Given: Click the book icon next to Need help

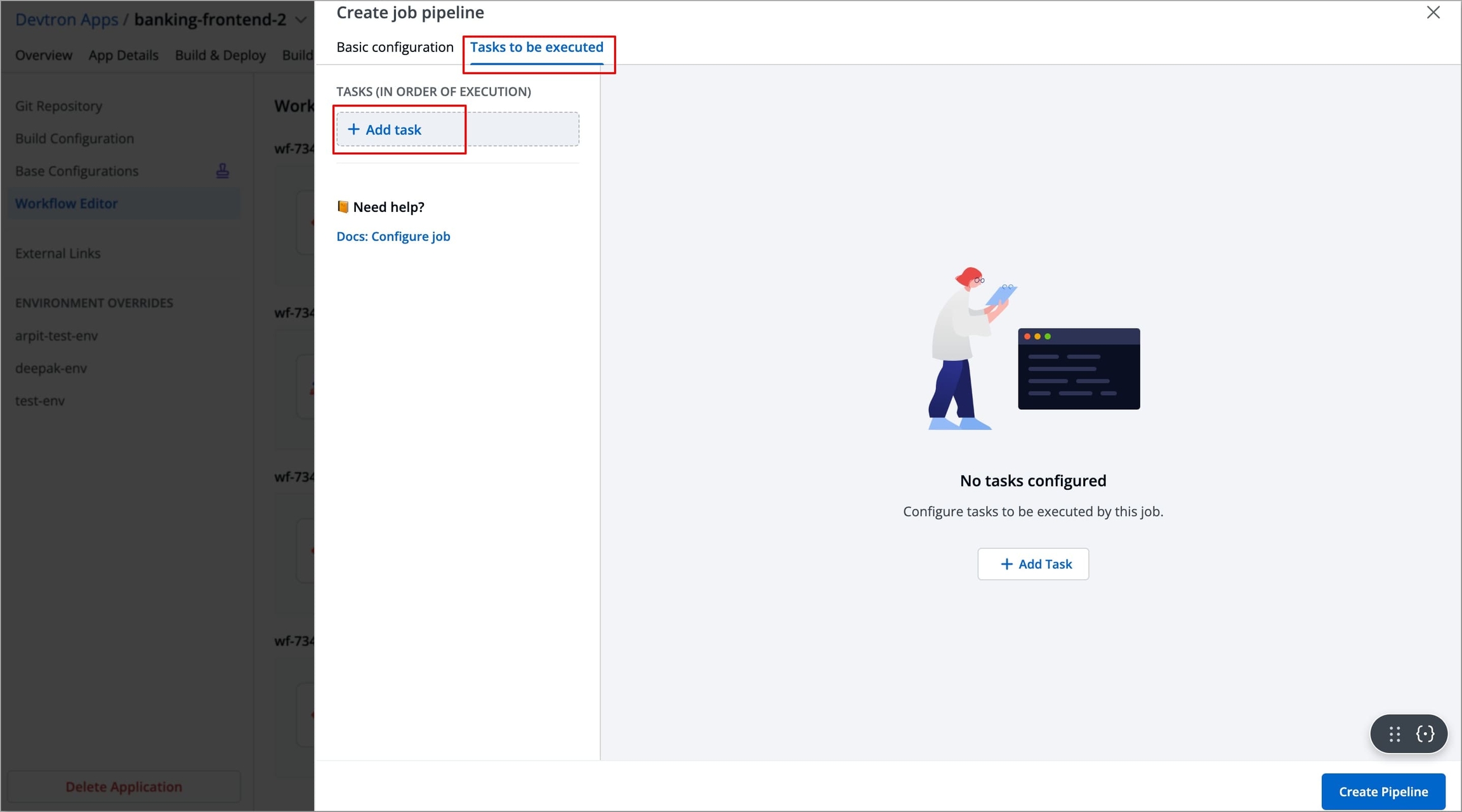Looking at the screenshot, I should point(343,207).
